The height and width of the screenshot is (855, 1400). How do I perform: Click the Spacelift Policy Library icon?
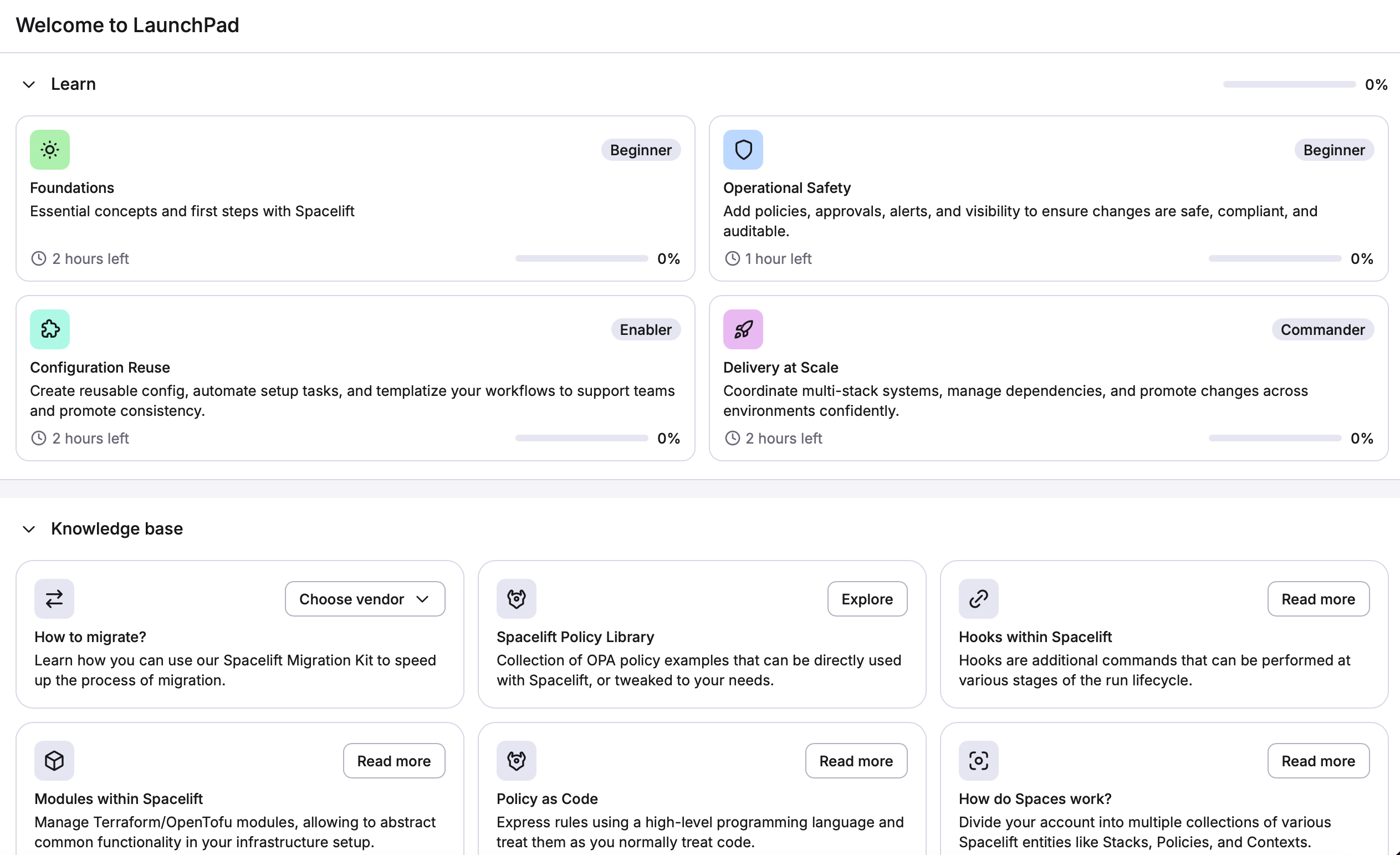click(x=517, y=599)
